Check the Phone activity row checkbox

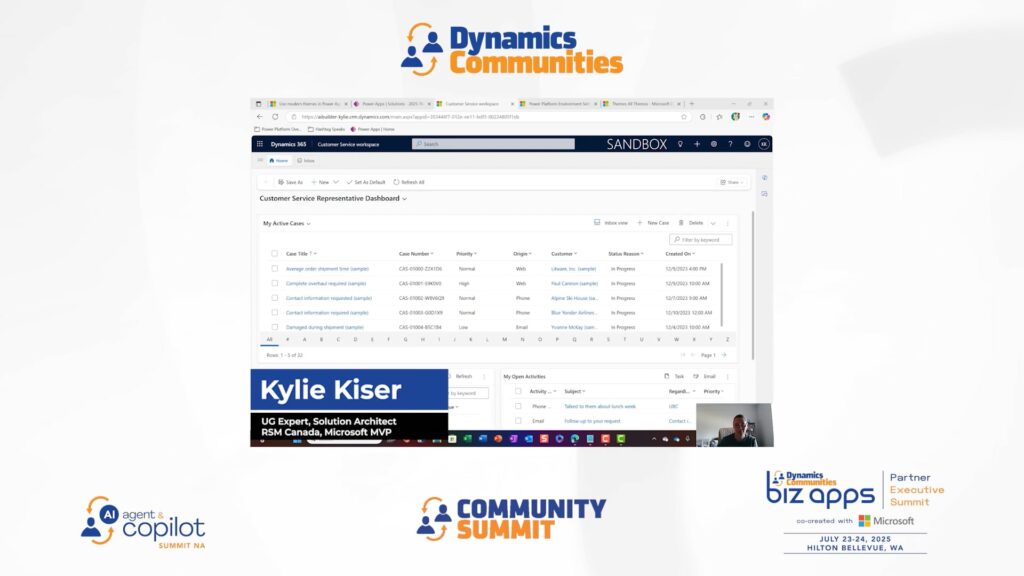click(x=518, y=406)
